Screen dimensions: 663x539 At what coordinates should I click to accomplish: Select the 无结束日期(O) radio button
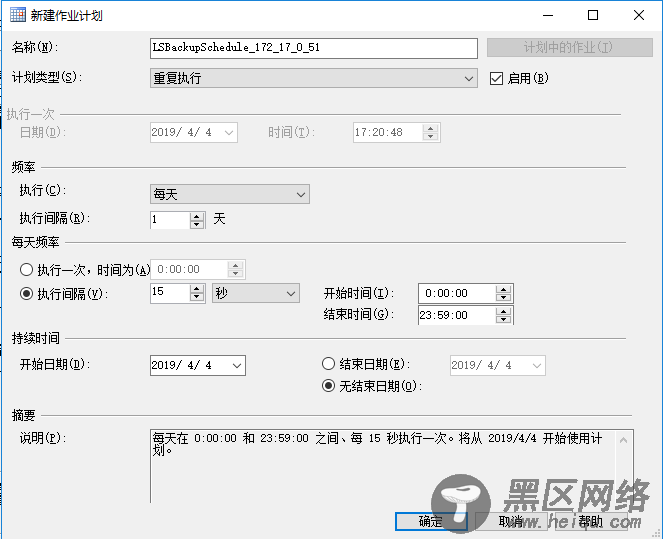329,386
